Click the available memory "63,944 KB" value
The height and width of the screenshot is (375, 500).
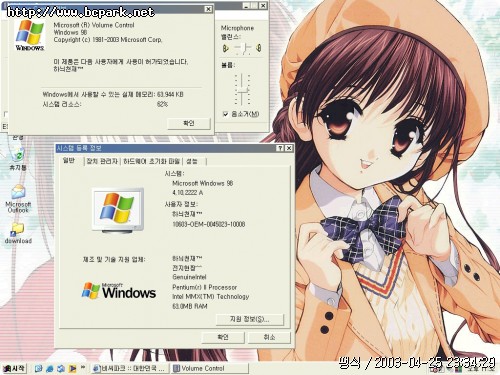click(x=170, y=94)
